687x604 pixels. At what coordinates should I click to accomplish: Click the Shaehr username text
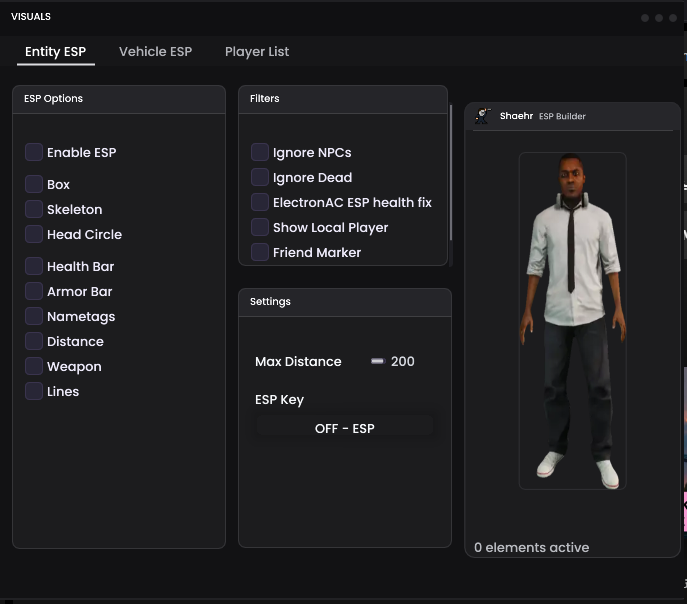[x=517, y=116]
